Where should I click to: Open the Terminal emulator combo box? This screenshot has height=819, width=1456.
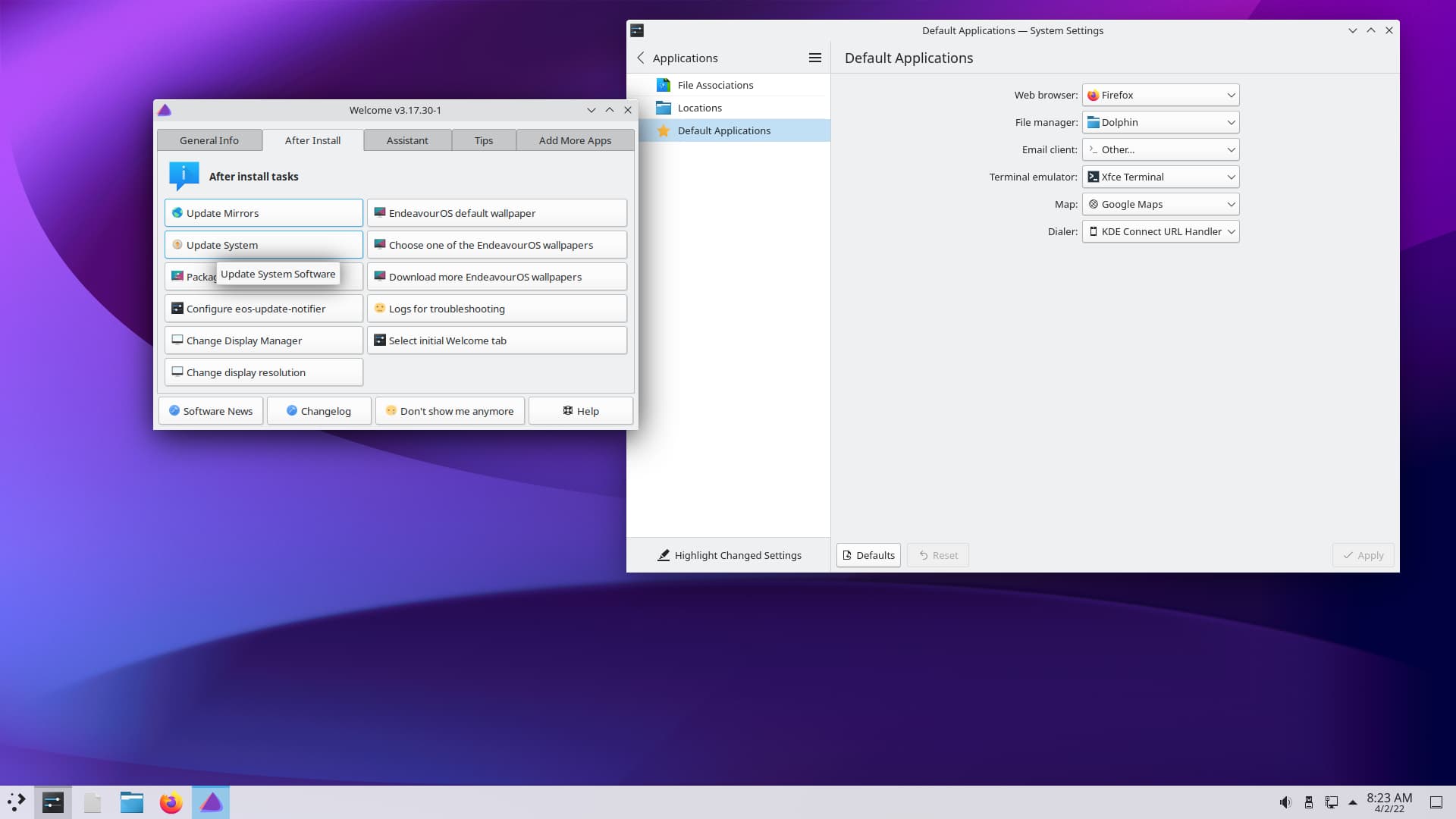pyautogui.click(x=1160, y=177)
